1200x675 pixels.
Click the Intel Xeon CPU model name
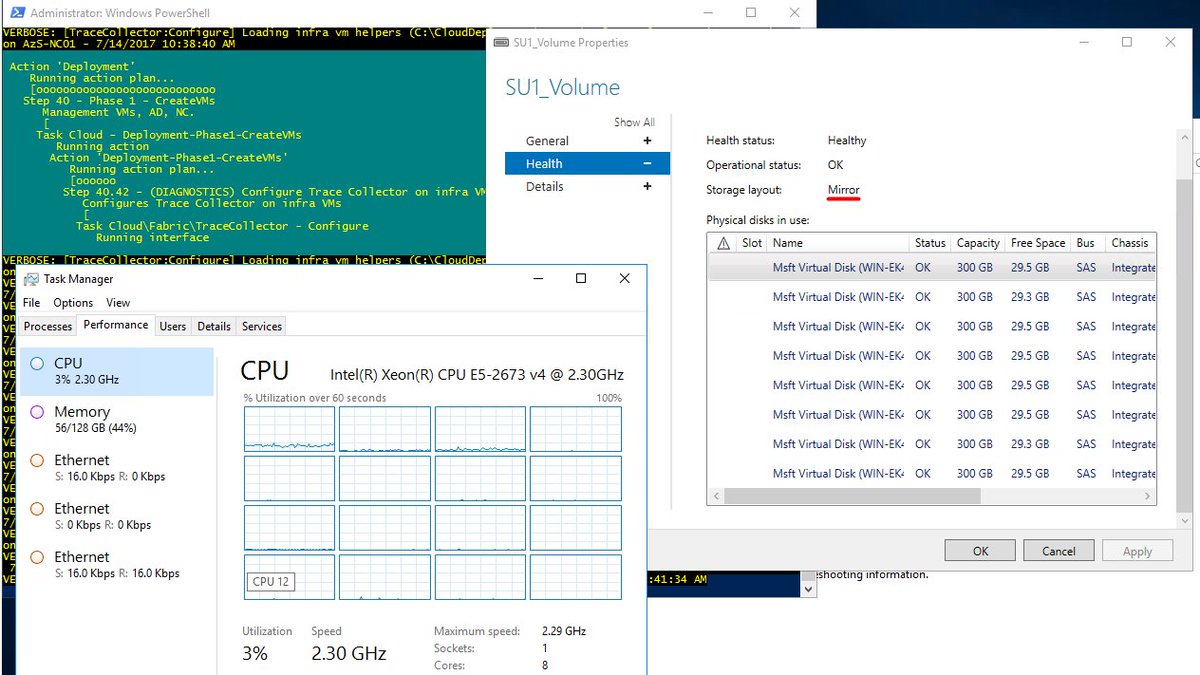tap(477, 375)
